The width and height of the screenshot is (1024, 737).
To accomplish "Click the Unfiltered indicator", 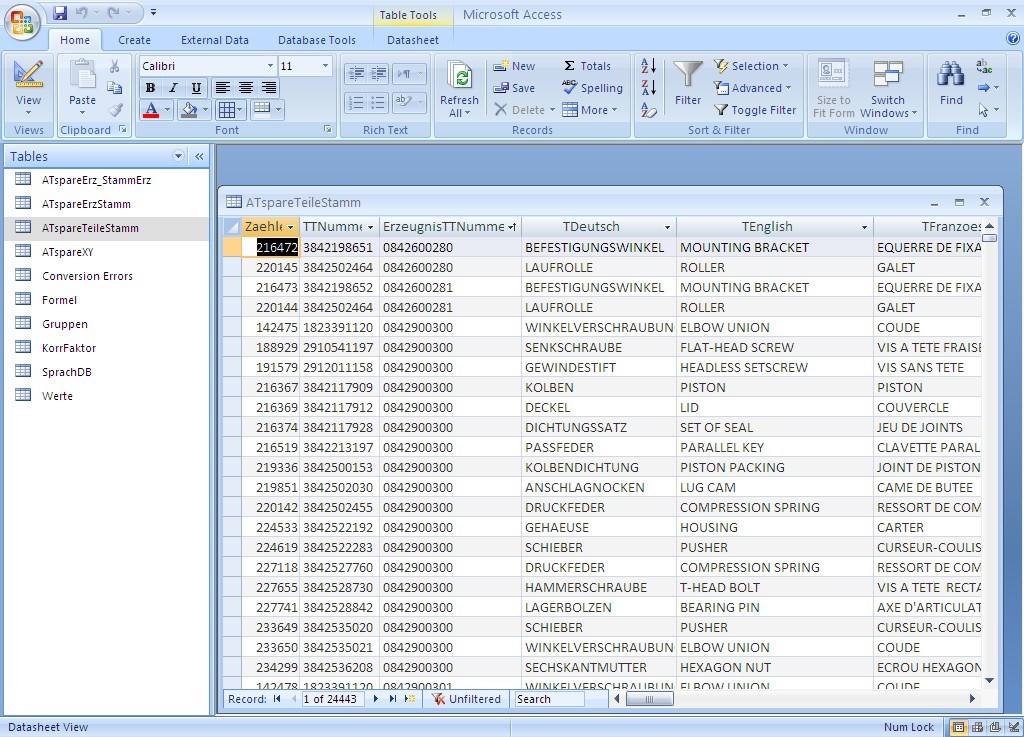I will pyautogui.click(x=467, y=699).
